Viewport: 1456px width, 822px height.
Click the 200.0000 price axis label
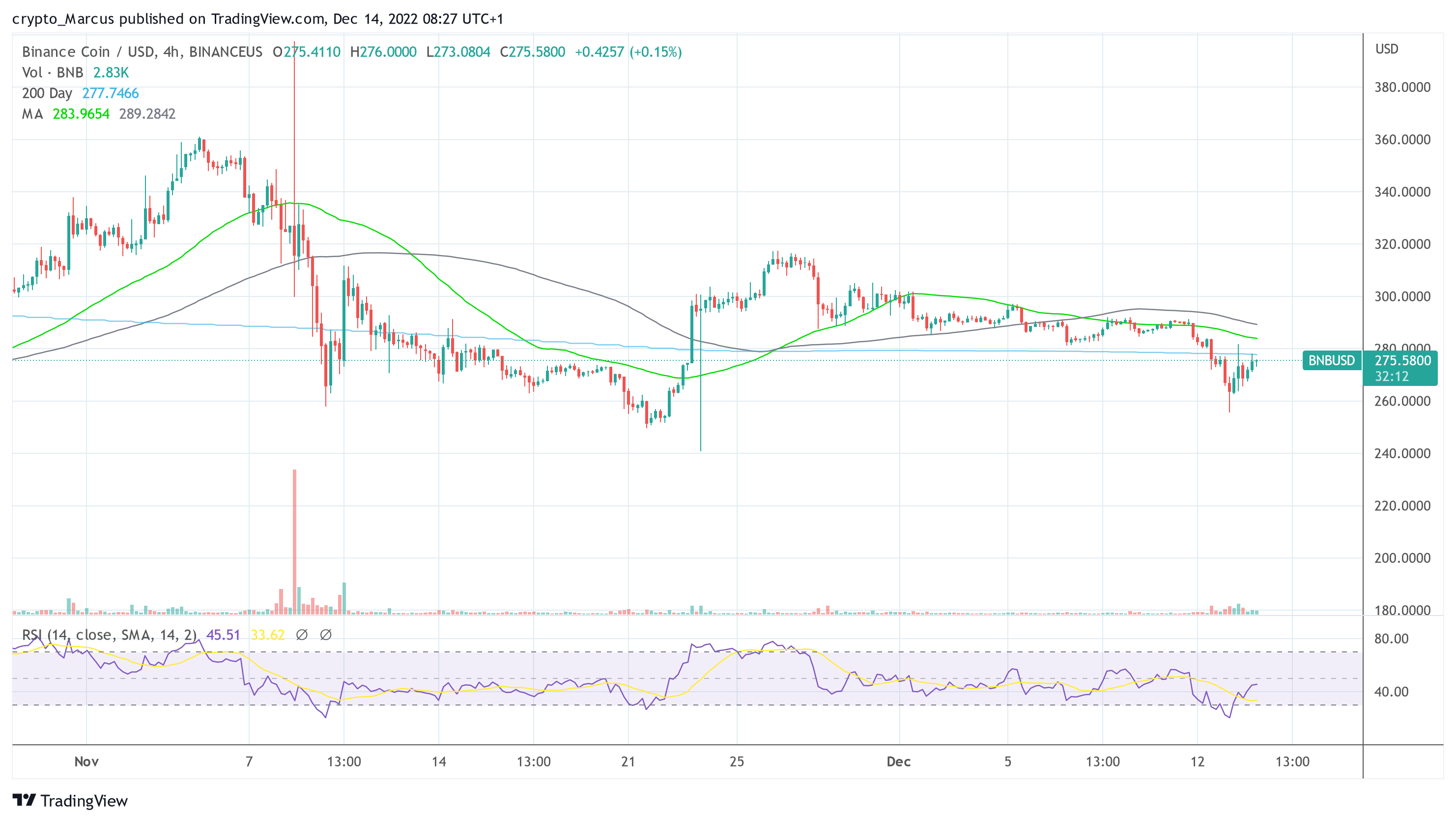pos(1402,558)
